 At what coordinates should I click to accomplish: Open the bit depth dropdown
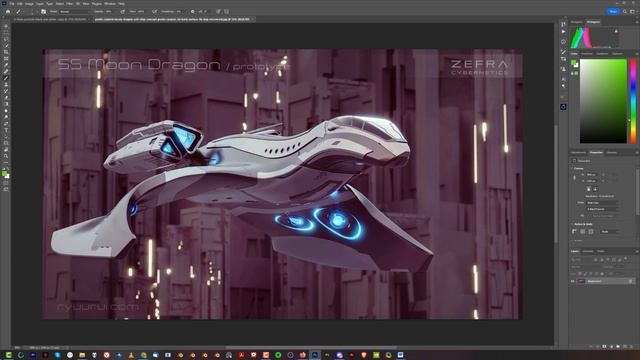[x=602, y=209]
